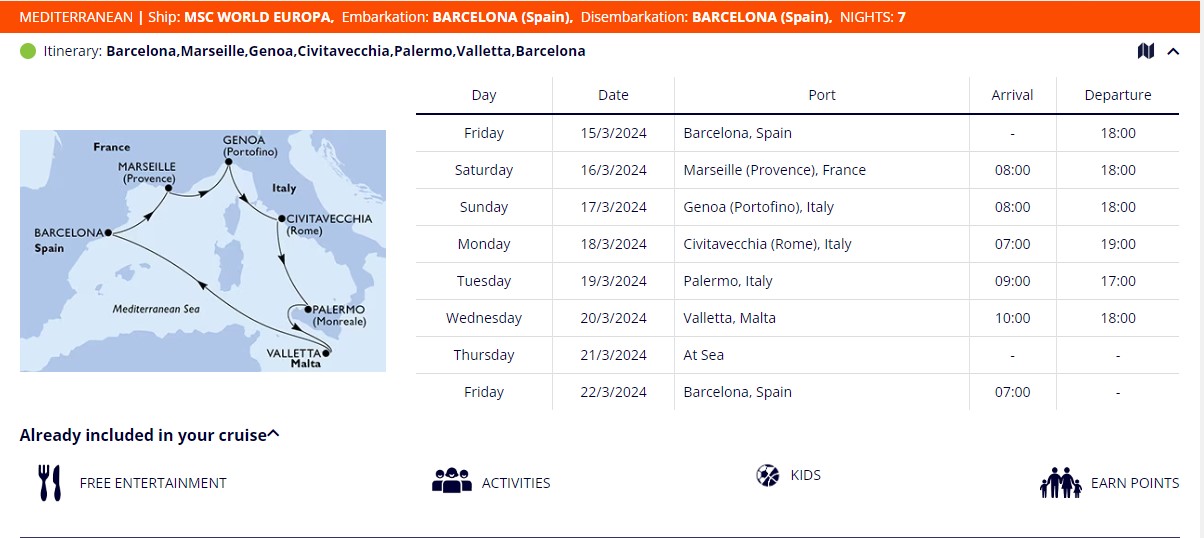Click the fork and knife icon
Image resolution: width=1204 pixels, height=538 pixels.
click(50, 483)
